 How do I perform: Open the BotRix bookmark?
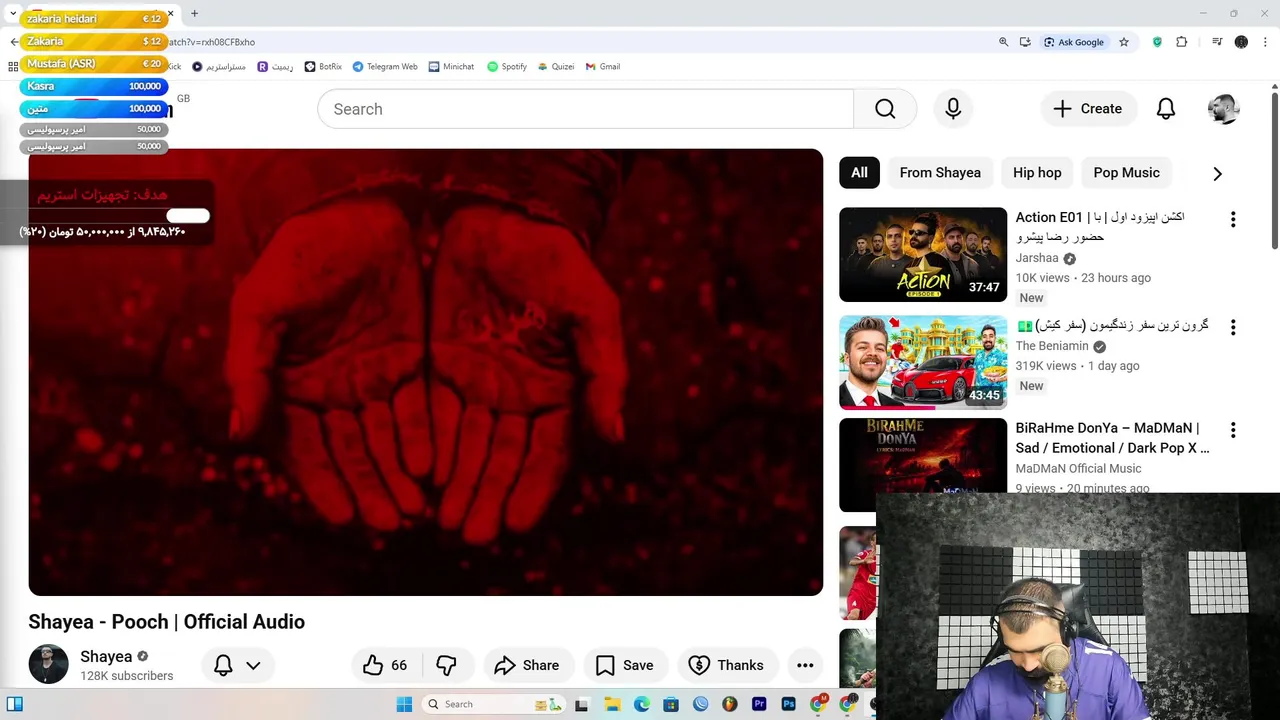(x=323, y=66)
